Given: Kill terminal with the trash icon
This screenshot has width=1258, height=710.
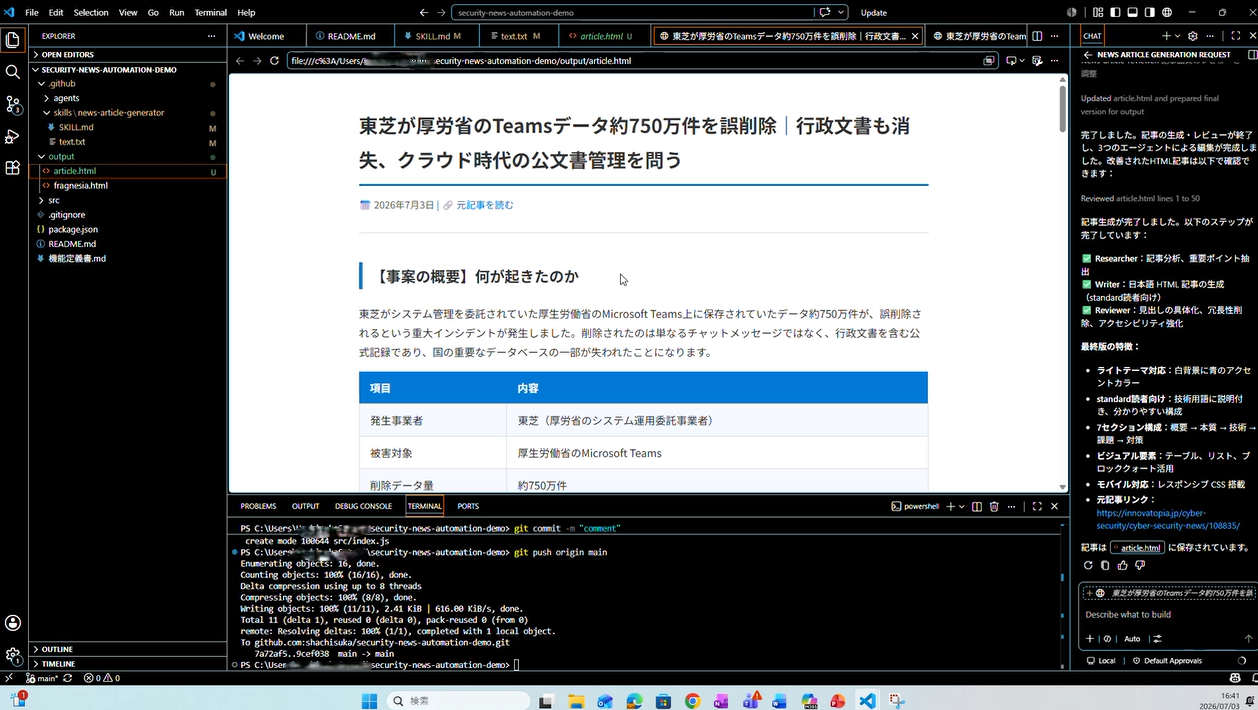Looking at the screenshot, I should coord(994,507).
